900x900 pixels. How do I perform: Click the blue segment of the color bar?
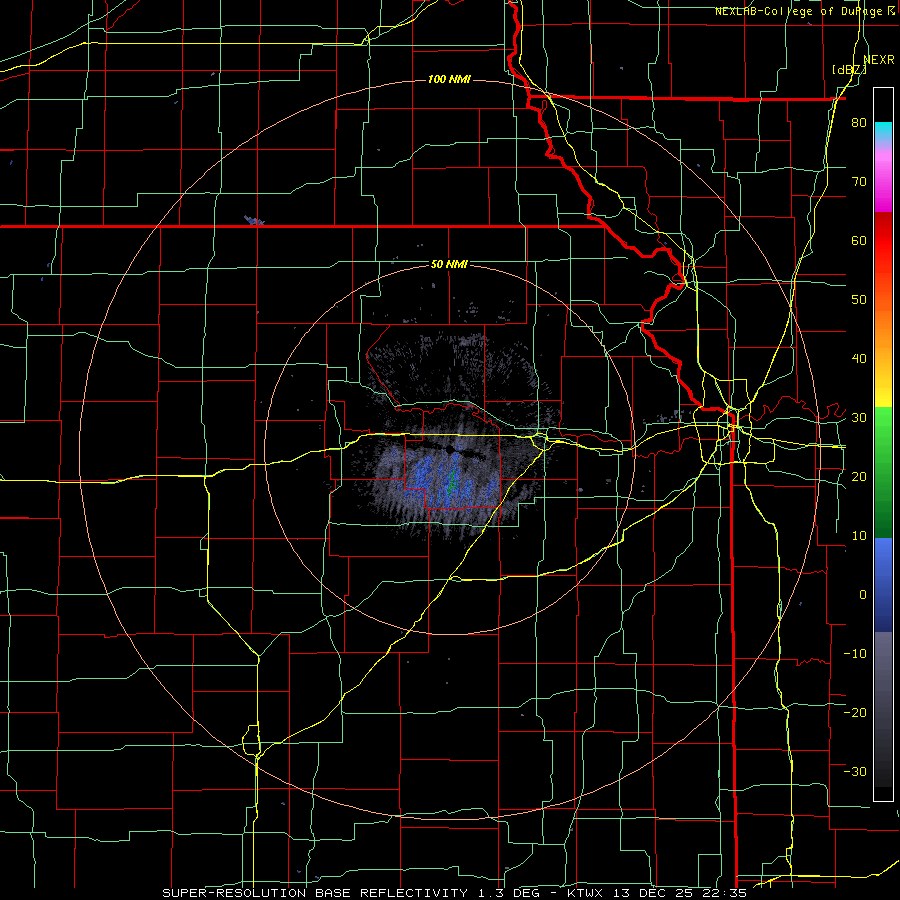(883, 585)
